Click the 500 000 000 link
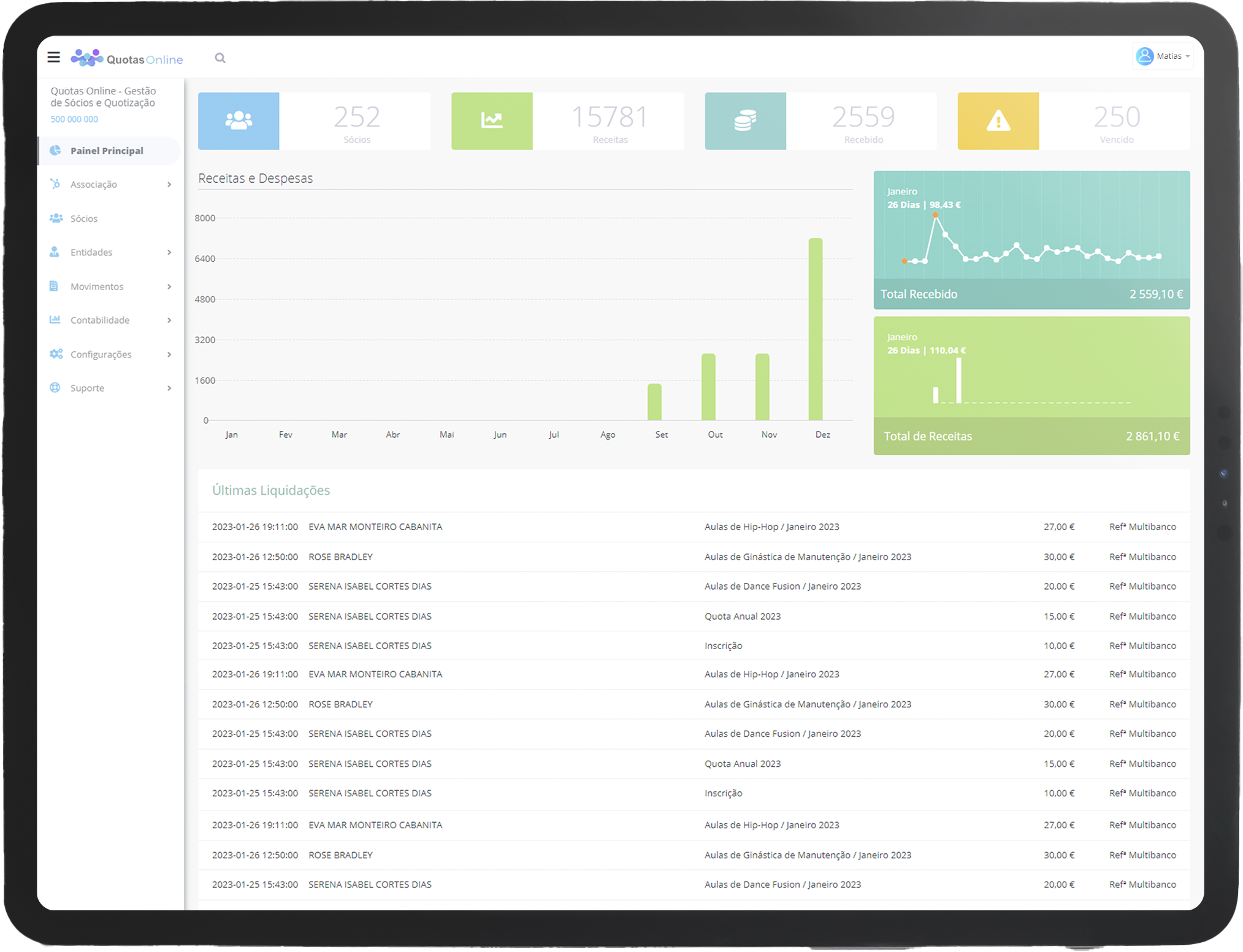Screen dimensions: 1243x952 [x=74, y=120]
